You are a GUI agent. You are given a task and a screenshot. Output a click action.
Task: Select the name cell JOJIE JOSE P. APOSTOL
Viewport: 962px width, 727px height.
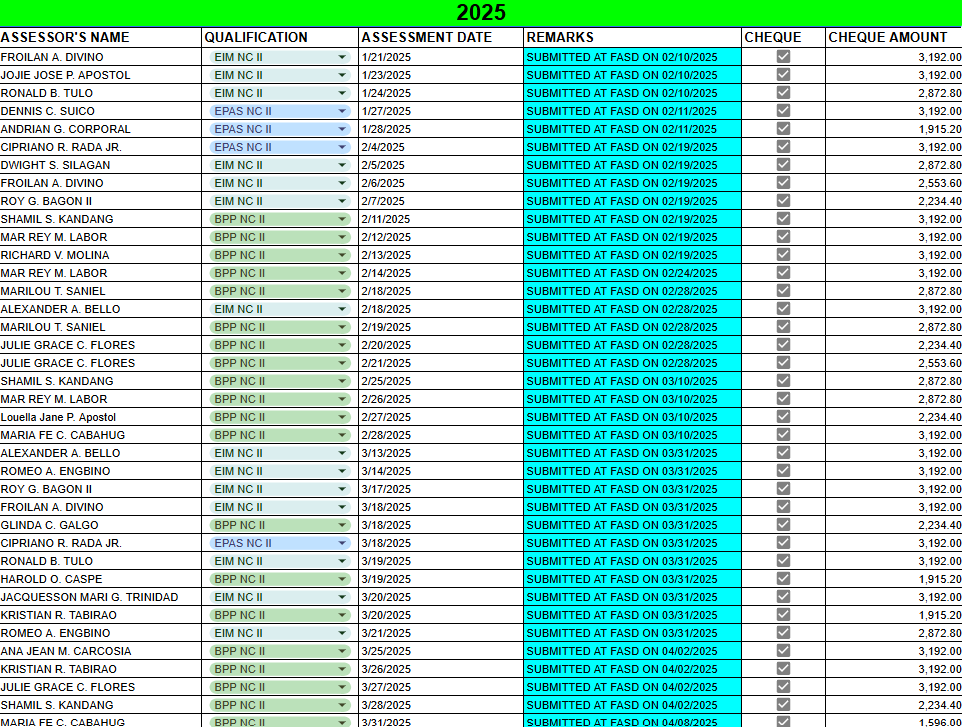click(x=101, y=75)
